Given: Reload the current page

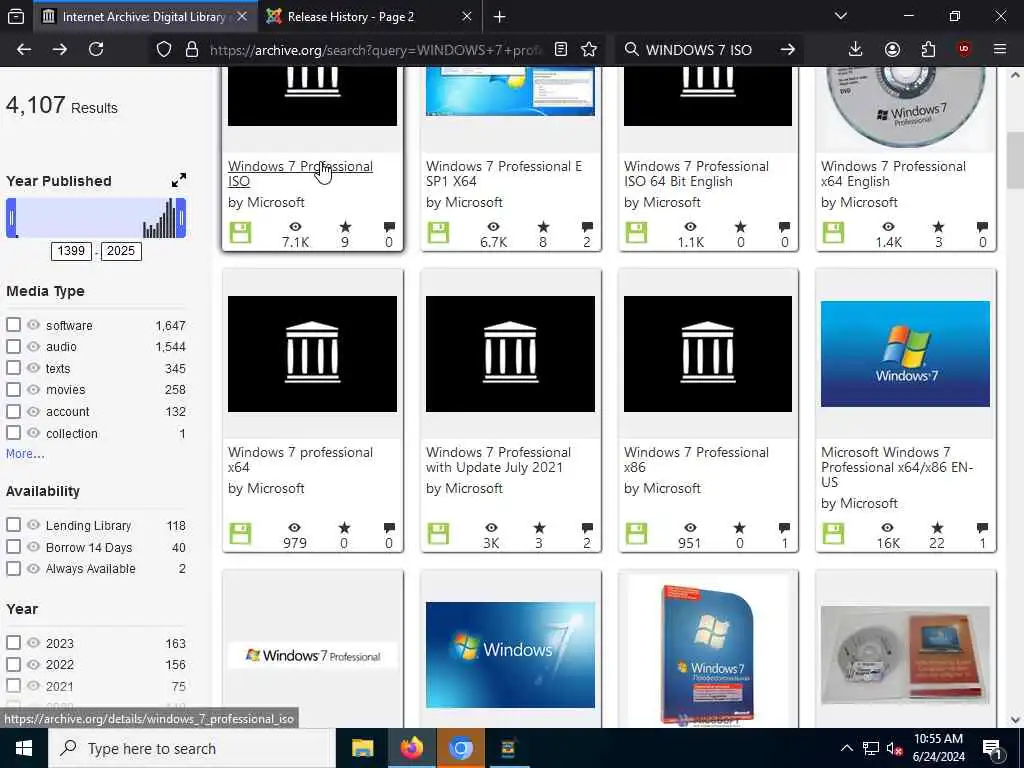Looking at the screenshot, I should coord(96,49).
